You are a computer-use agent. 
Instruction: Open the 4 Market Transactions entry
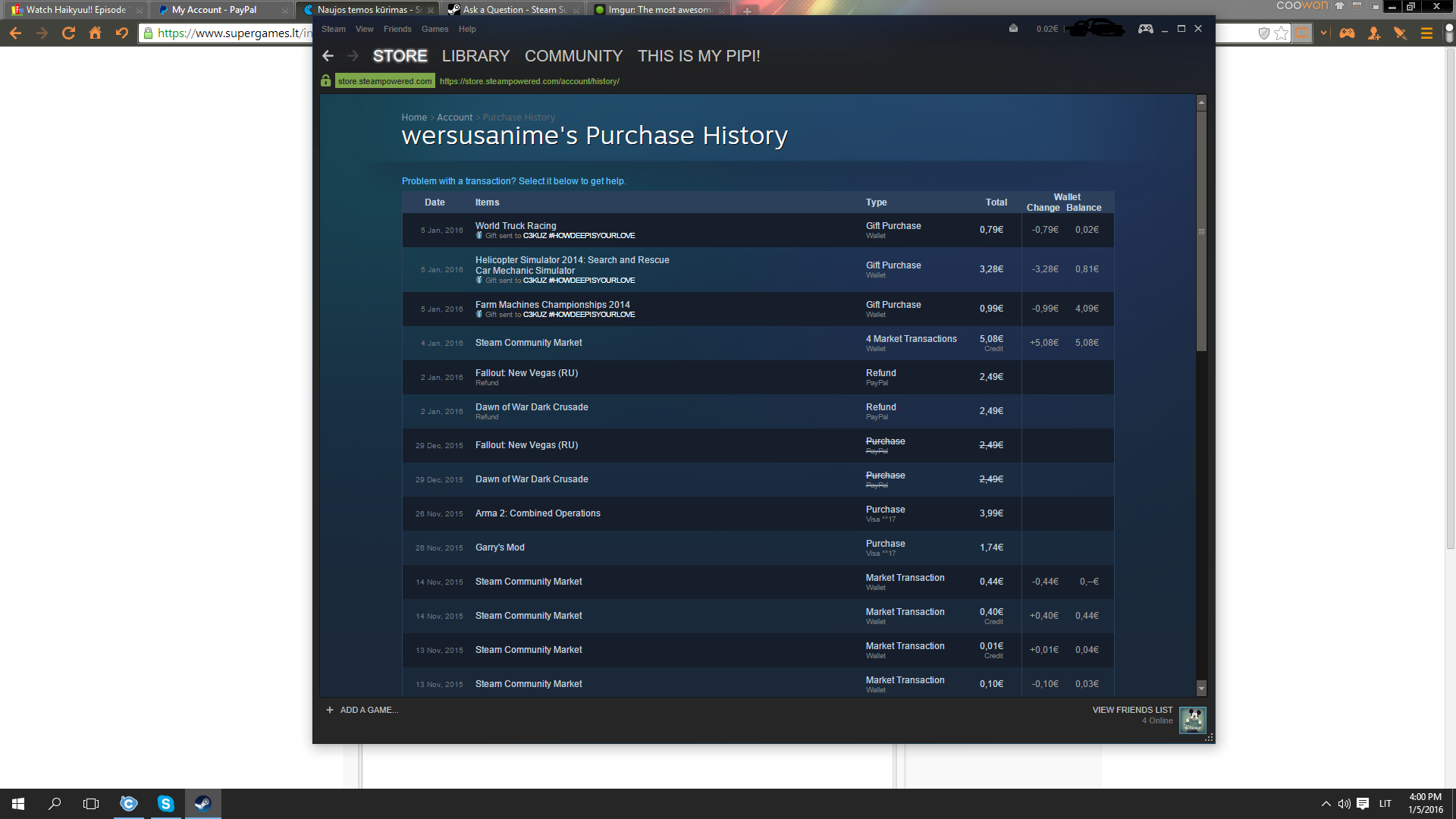click(758, 343)
